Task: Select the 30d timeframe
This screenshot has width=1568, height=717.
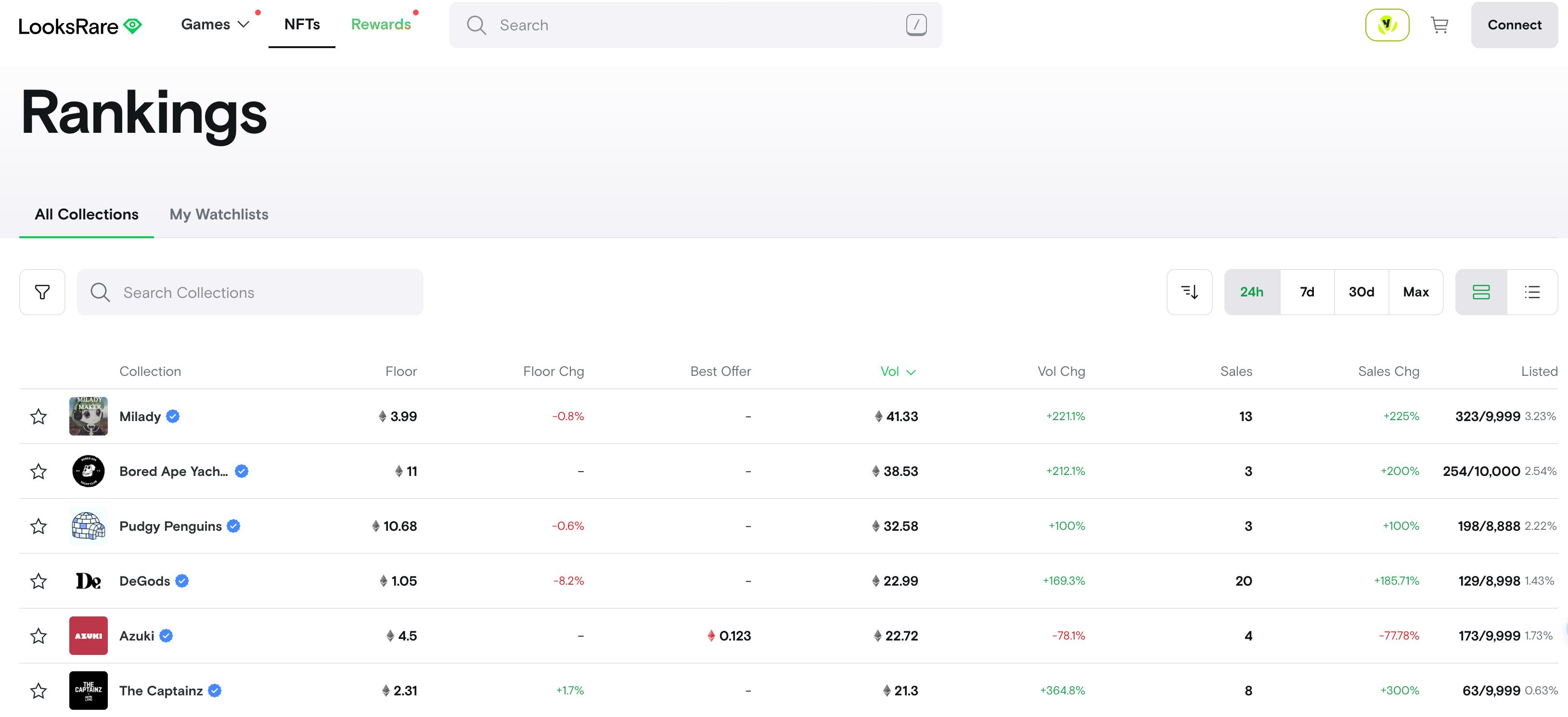Action: click(x=1362, y=292)
